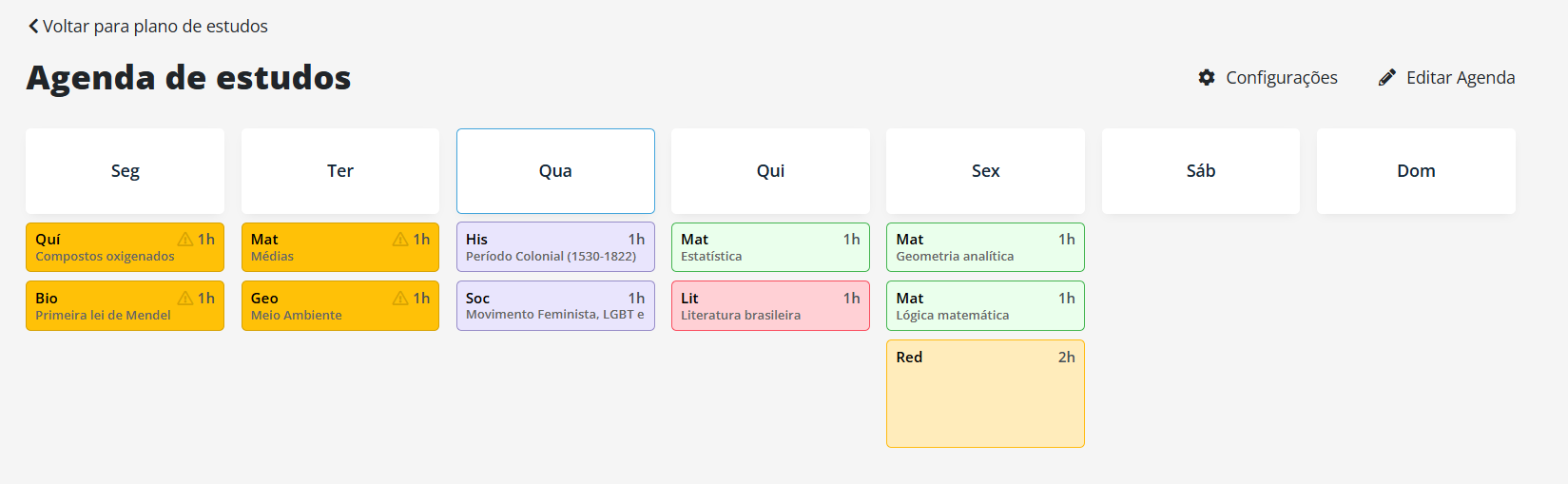Choose the Sáb day column header
Viewport: 1568px width, 484px height.
click(1201, 171)
